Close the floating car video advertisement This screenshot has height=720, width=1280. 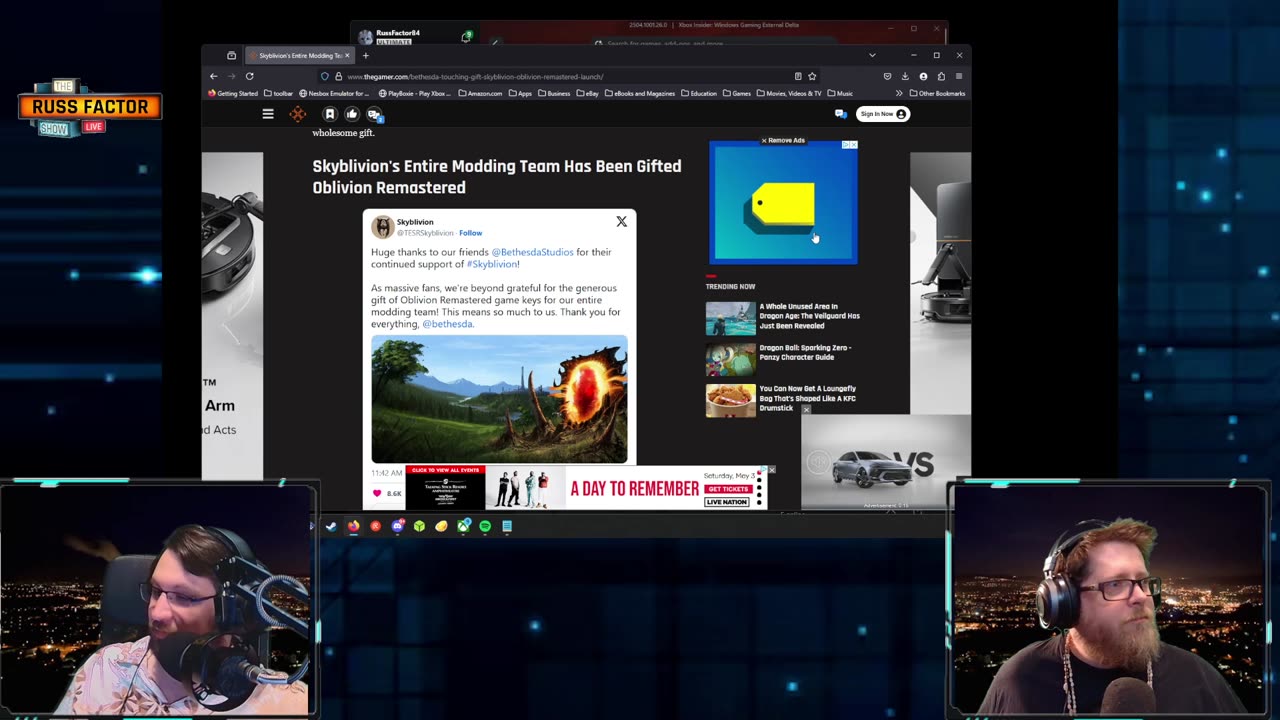pyautogui.click(x=806, y=409)
